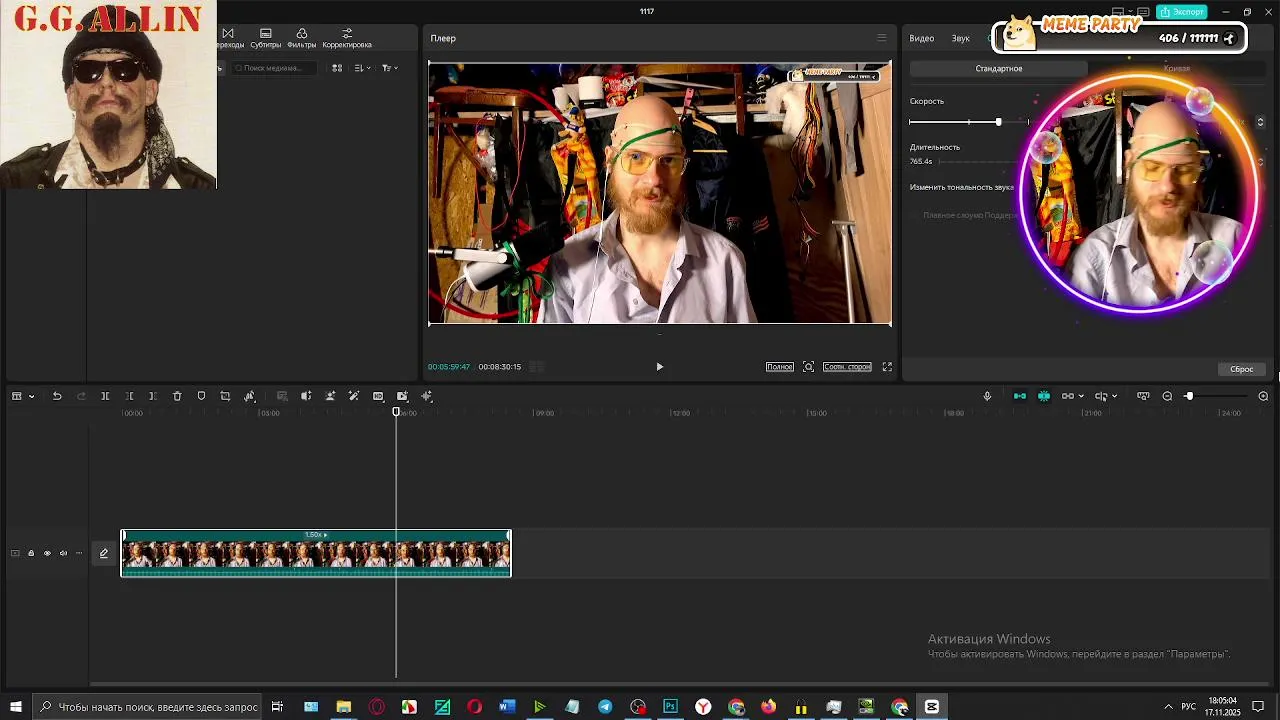
Task: Mute the track with speaker icon
Action: [63, 553]
